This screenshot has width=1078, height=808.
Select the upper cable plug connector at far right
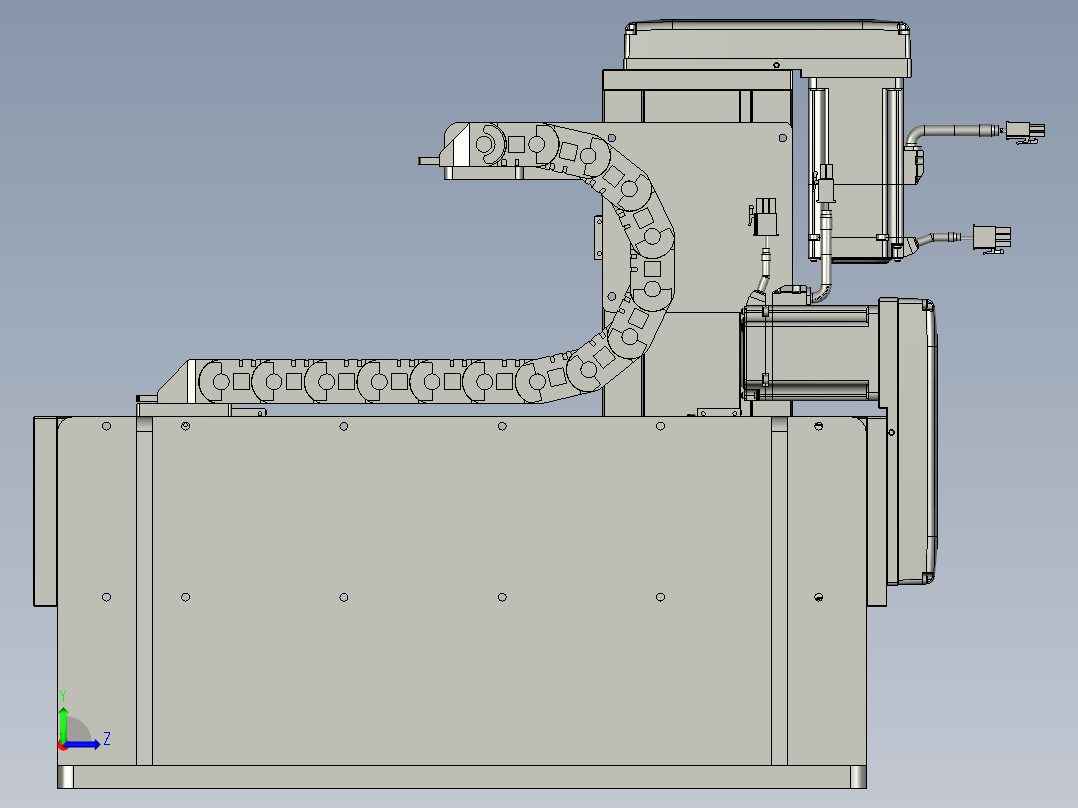coord(1025,131)
